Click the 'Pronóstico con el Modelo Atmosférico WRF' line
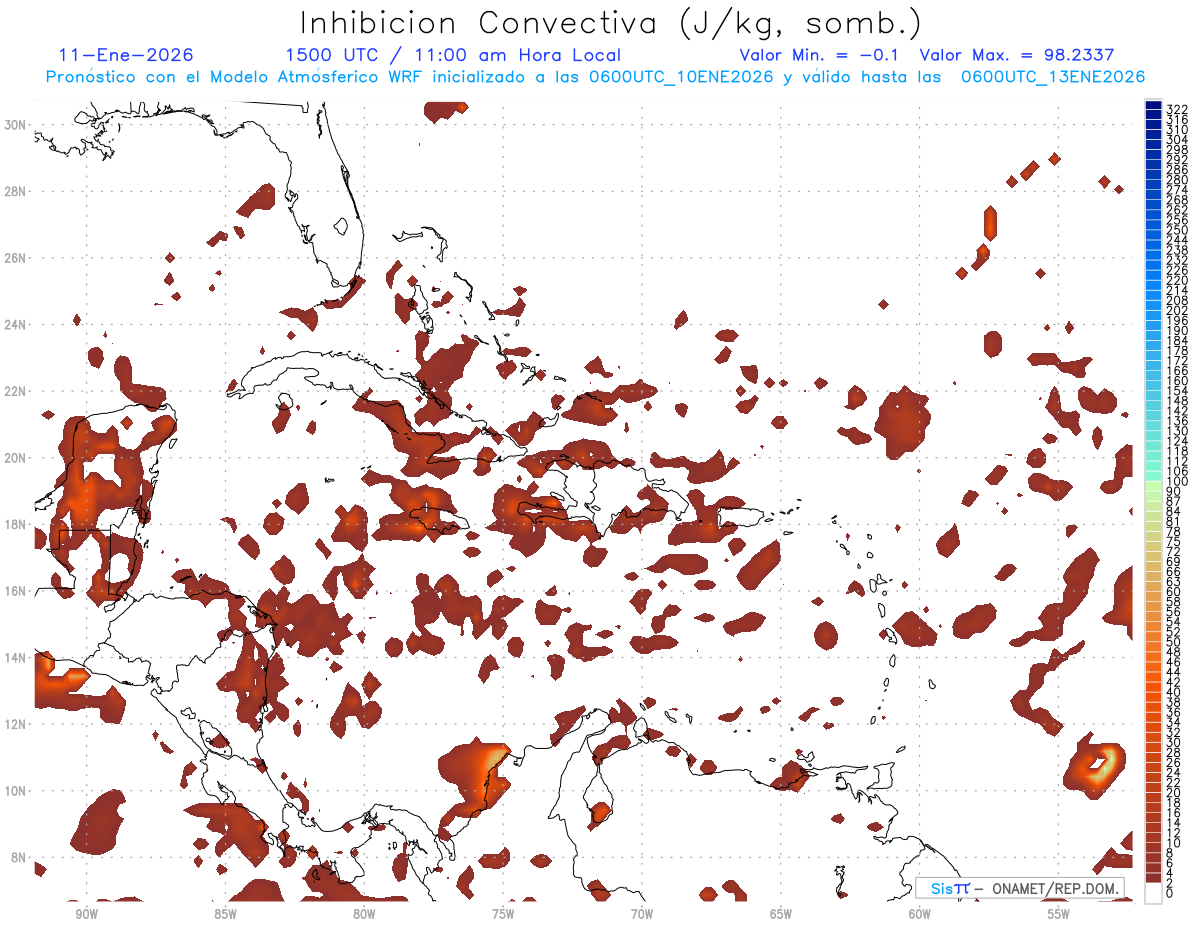Screen dimensions: 1200x927 pos(595,76)
